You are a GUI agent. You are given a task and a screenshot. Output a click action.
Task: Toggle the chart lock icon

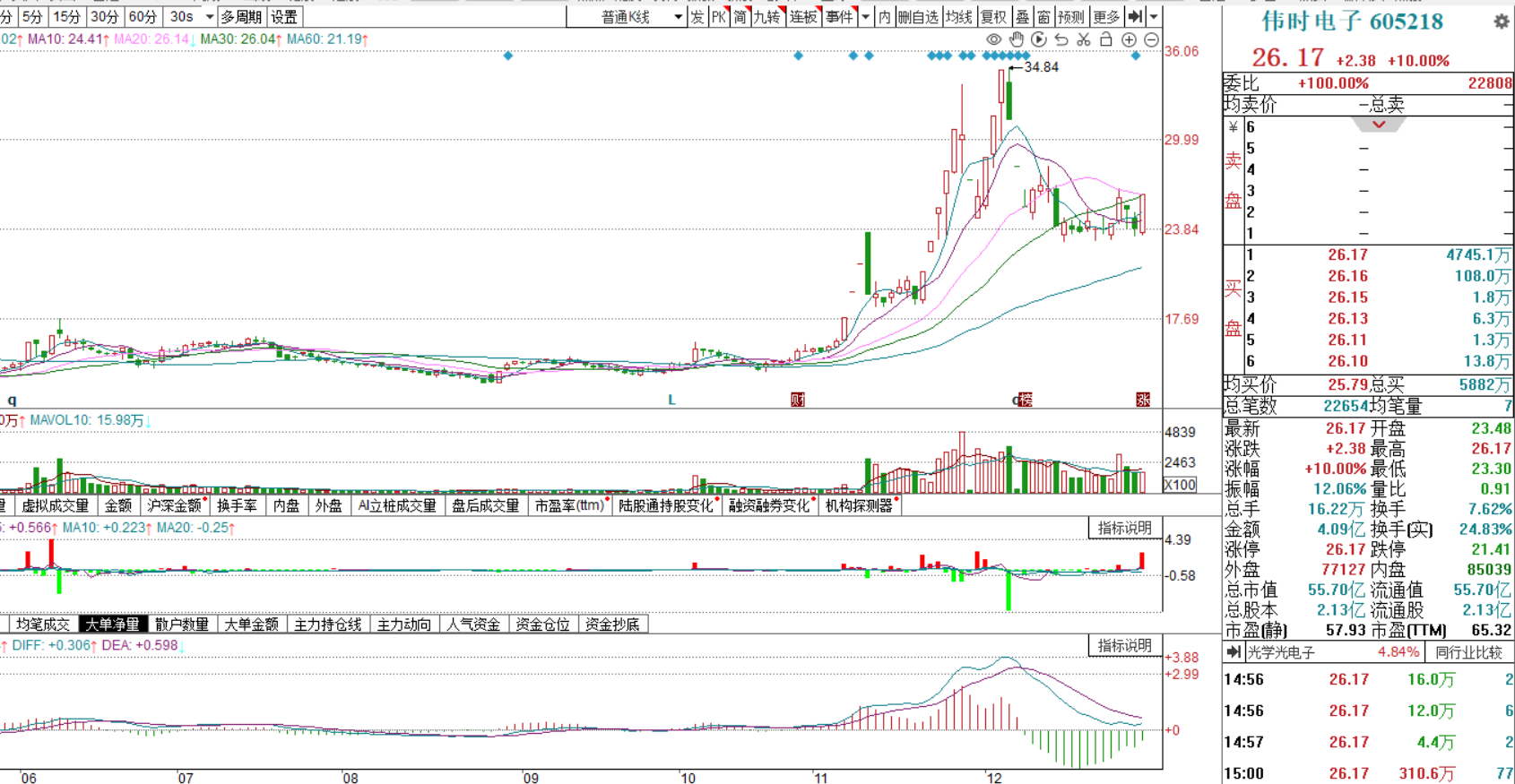[x=1106, y=39]
